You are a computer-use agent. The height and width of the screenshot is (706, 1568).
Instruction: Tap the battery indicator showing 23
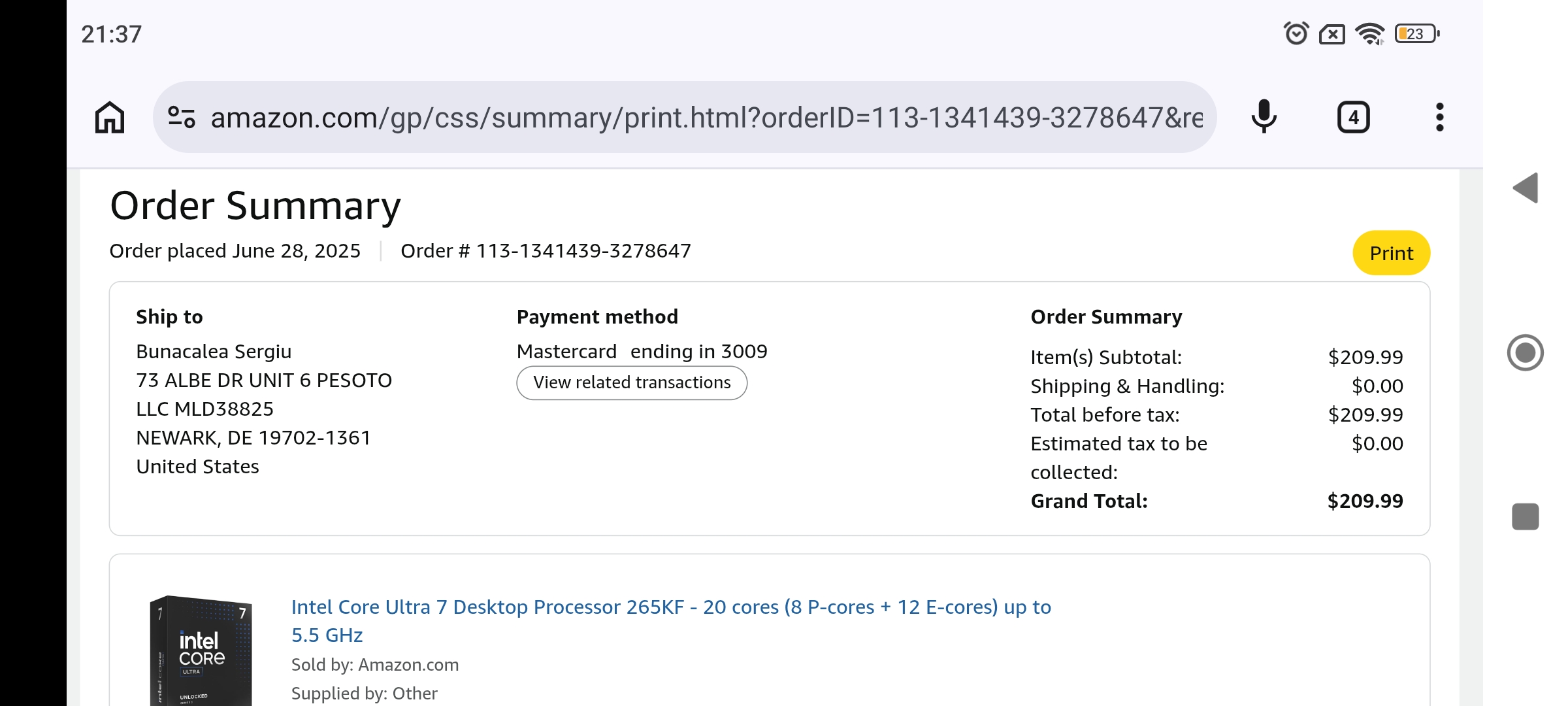[x=1416, y=33]
